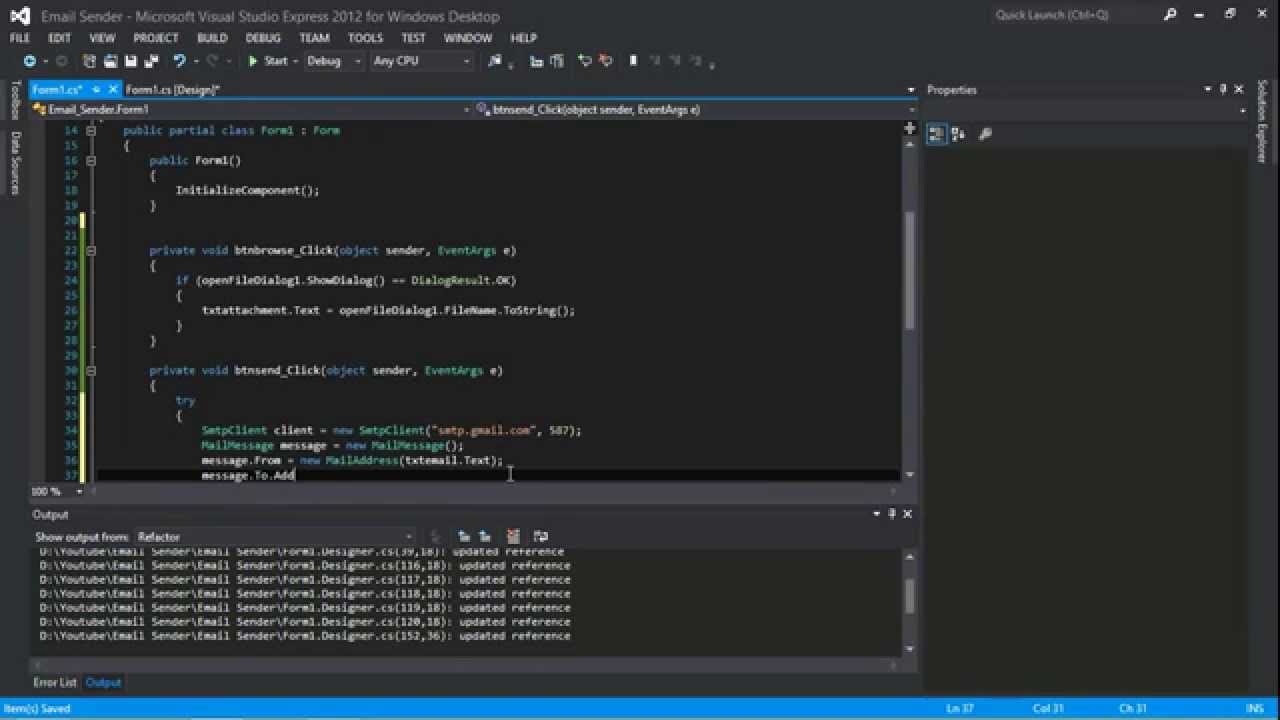Open the FILE menu
Image resolution: width=1280 pixels, height=720 pixels.
(20, 38)
